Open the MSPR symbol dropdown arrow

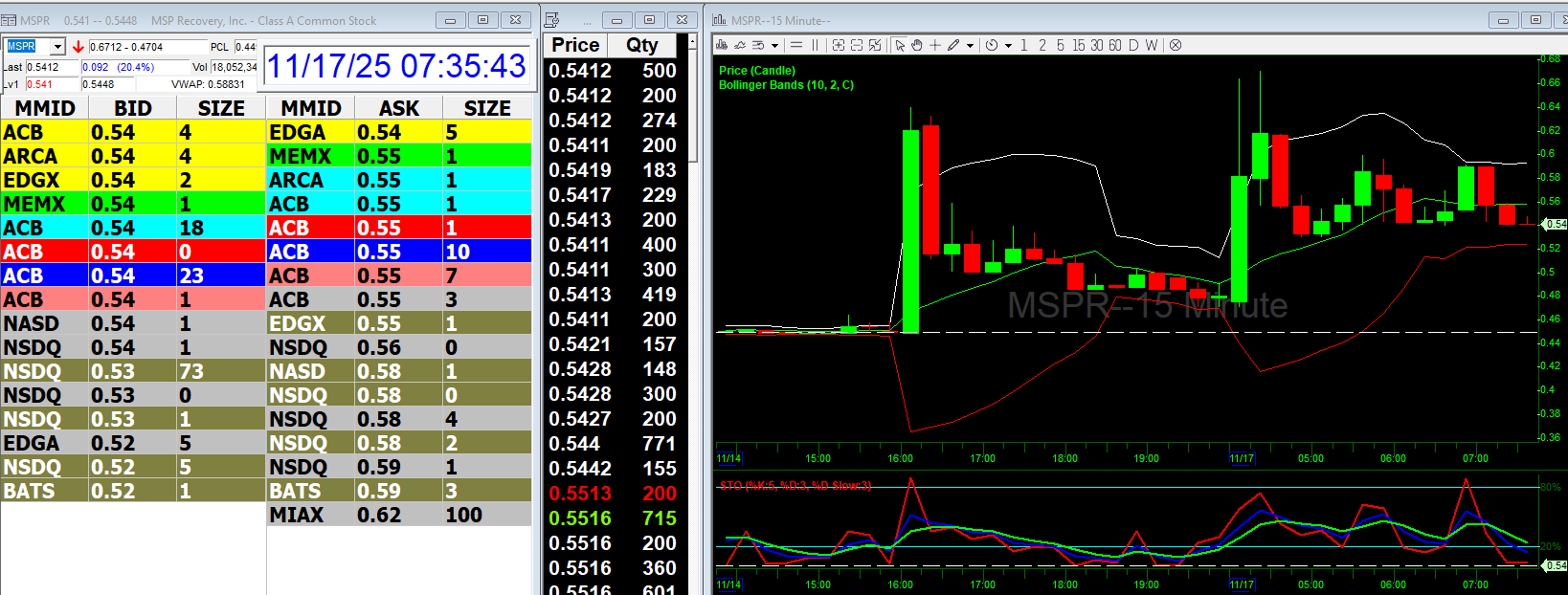(x=57, y=47)
